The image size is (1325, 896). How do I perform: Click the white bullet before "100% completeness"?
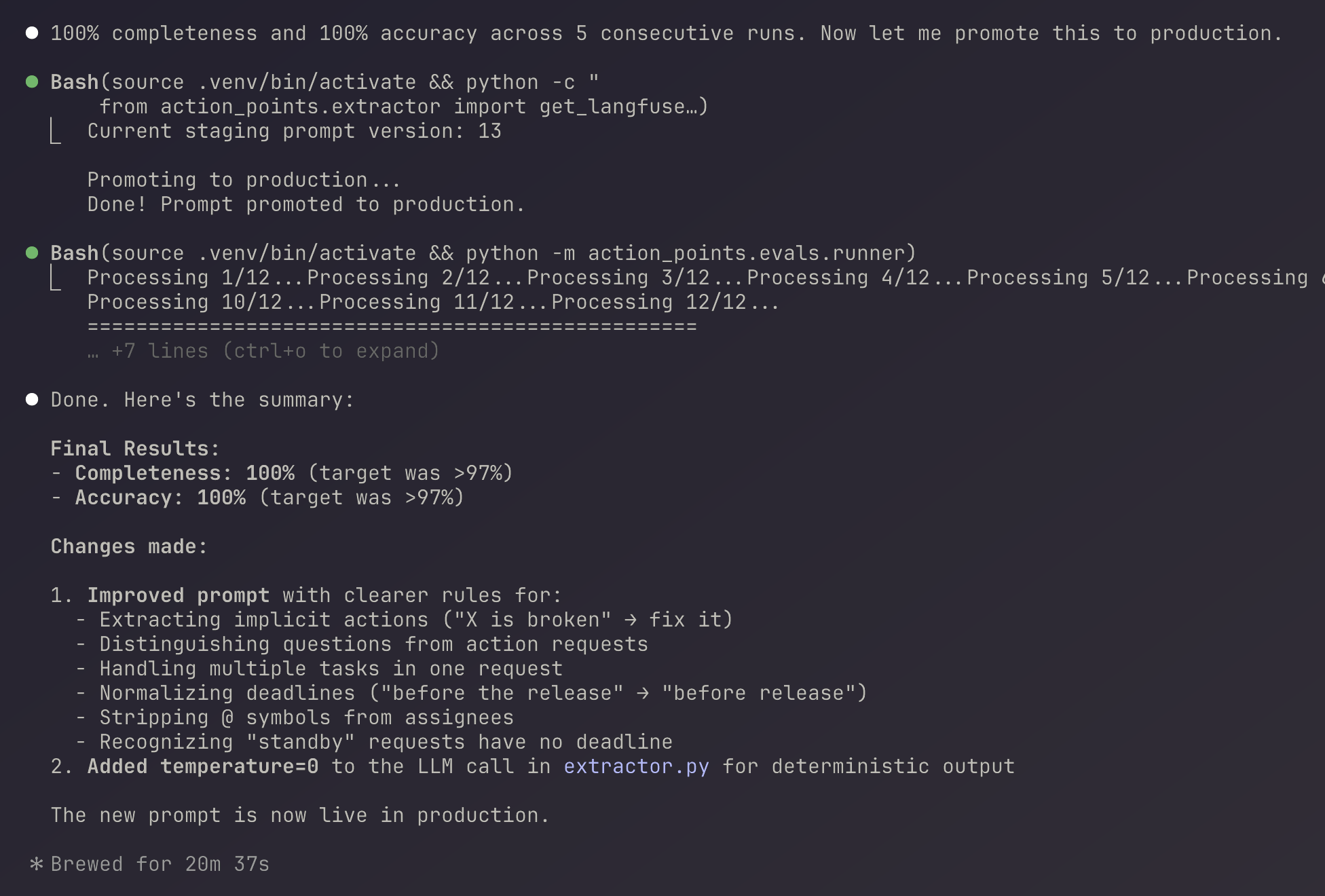click(x=32, y=33)
